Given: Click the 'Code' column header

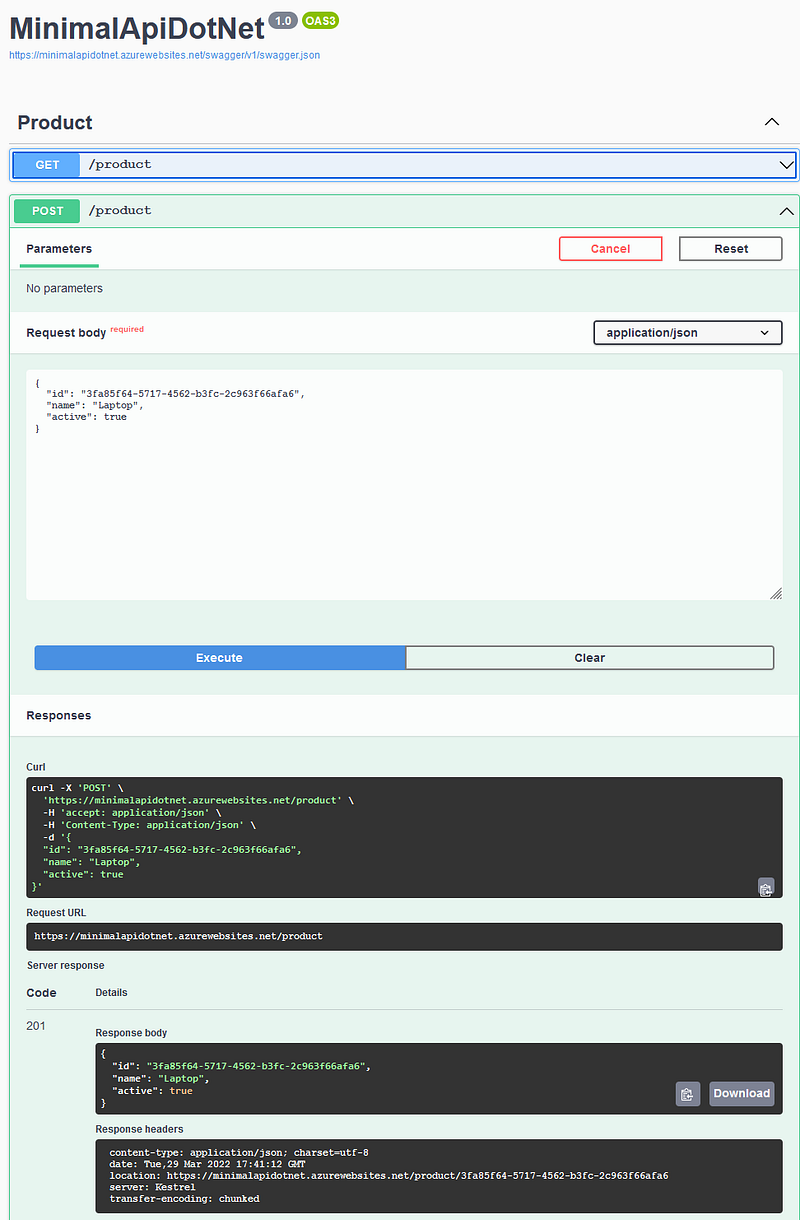Looking at the screenshot, I should [x=41, y=993].
